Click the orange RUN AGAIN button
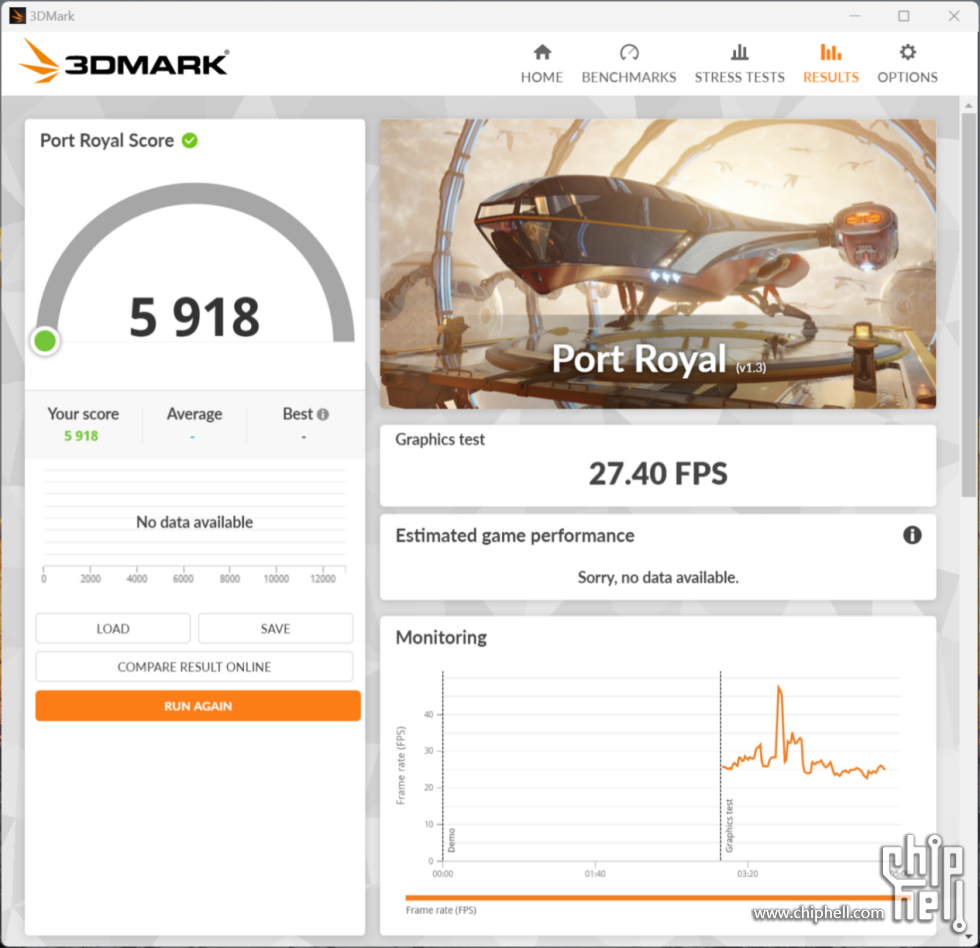 pos(198,706)
